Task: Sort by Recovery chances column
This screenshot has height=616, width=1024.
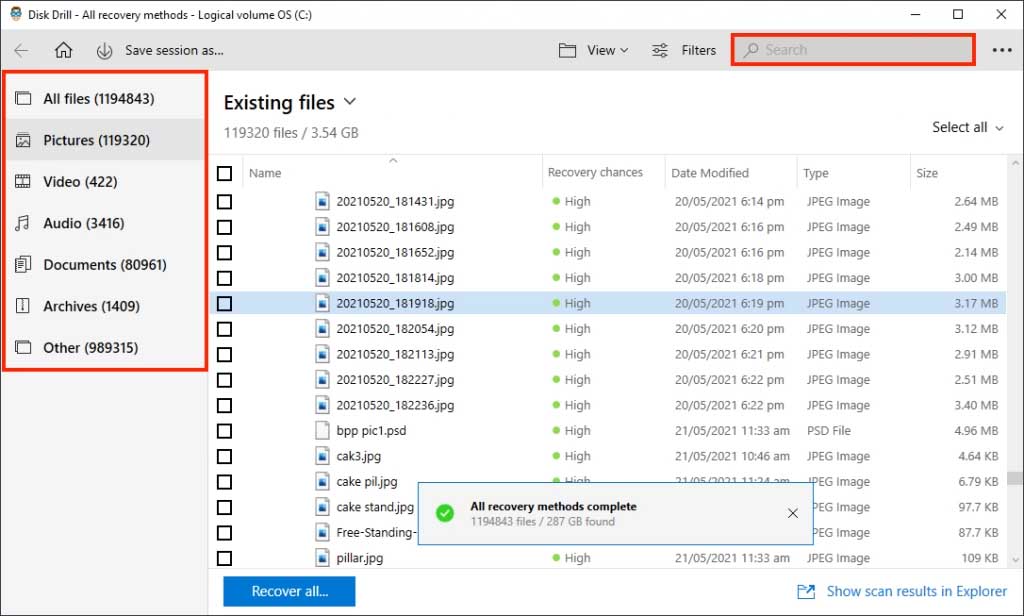Action: pos(595,172)
